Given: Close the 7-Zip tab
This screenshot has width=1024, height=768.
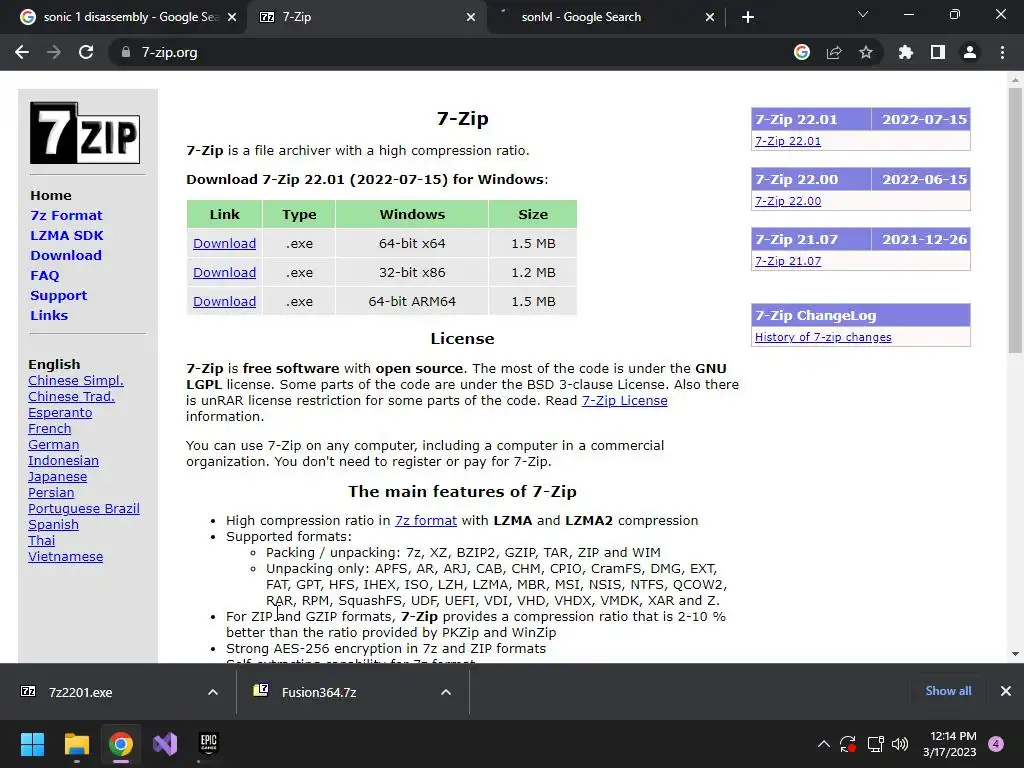Looking at the screenshot, I should pyautogui.click(x=471, y=17).
